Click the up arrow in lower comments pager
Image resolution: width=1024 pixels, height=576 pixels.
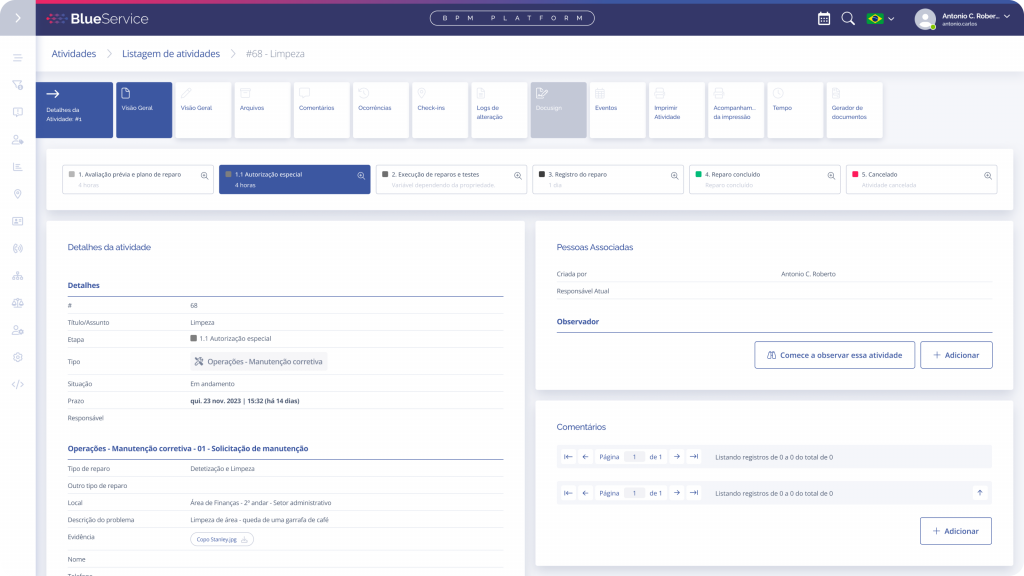coord(980,493)
